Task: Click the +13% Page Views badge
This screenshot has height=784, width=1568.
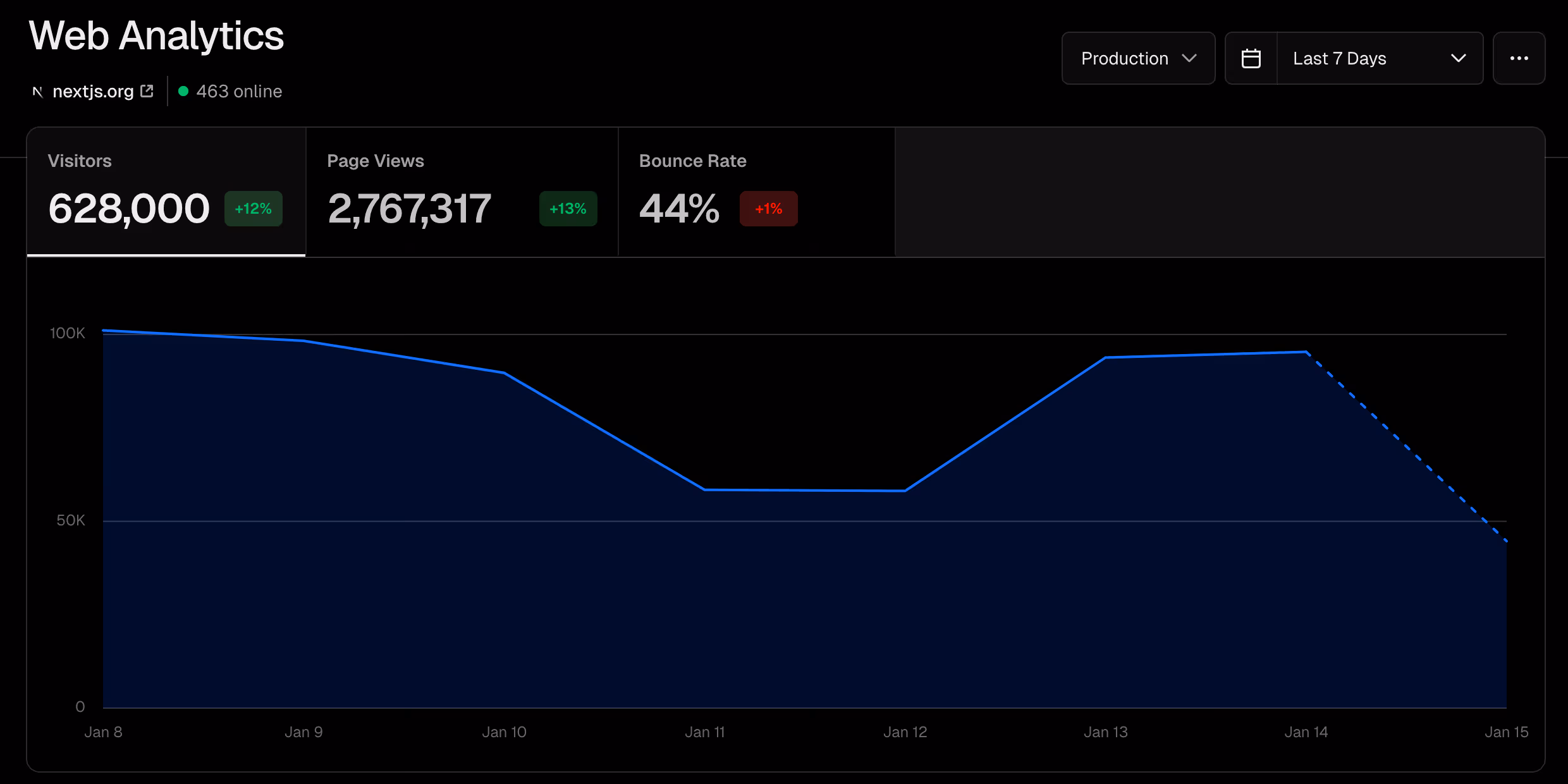Action: [567, 209]
